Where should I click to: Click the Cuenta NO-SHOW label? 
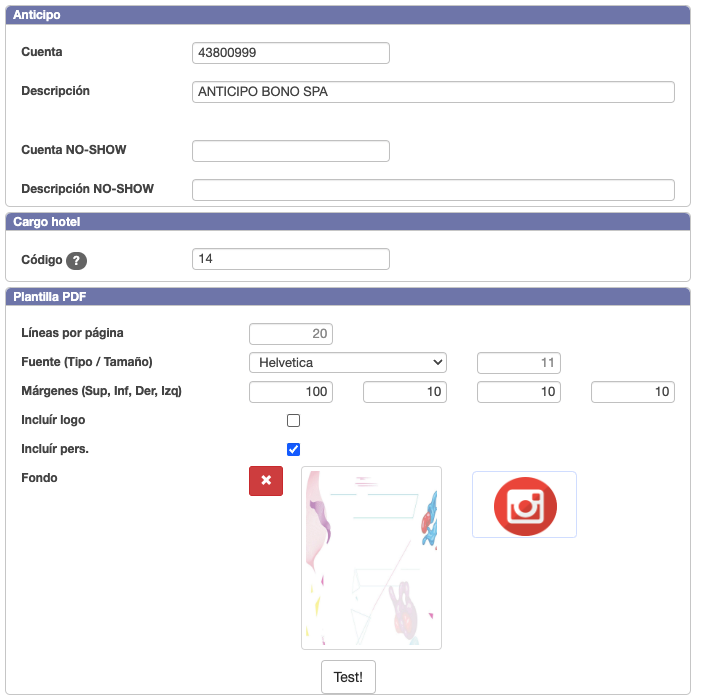pos(74,150)
